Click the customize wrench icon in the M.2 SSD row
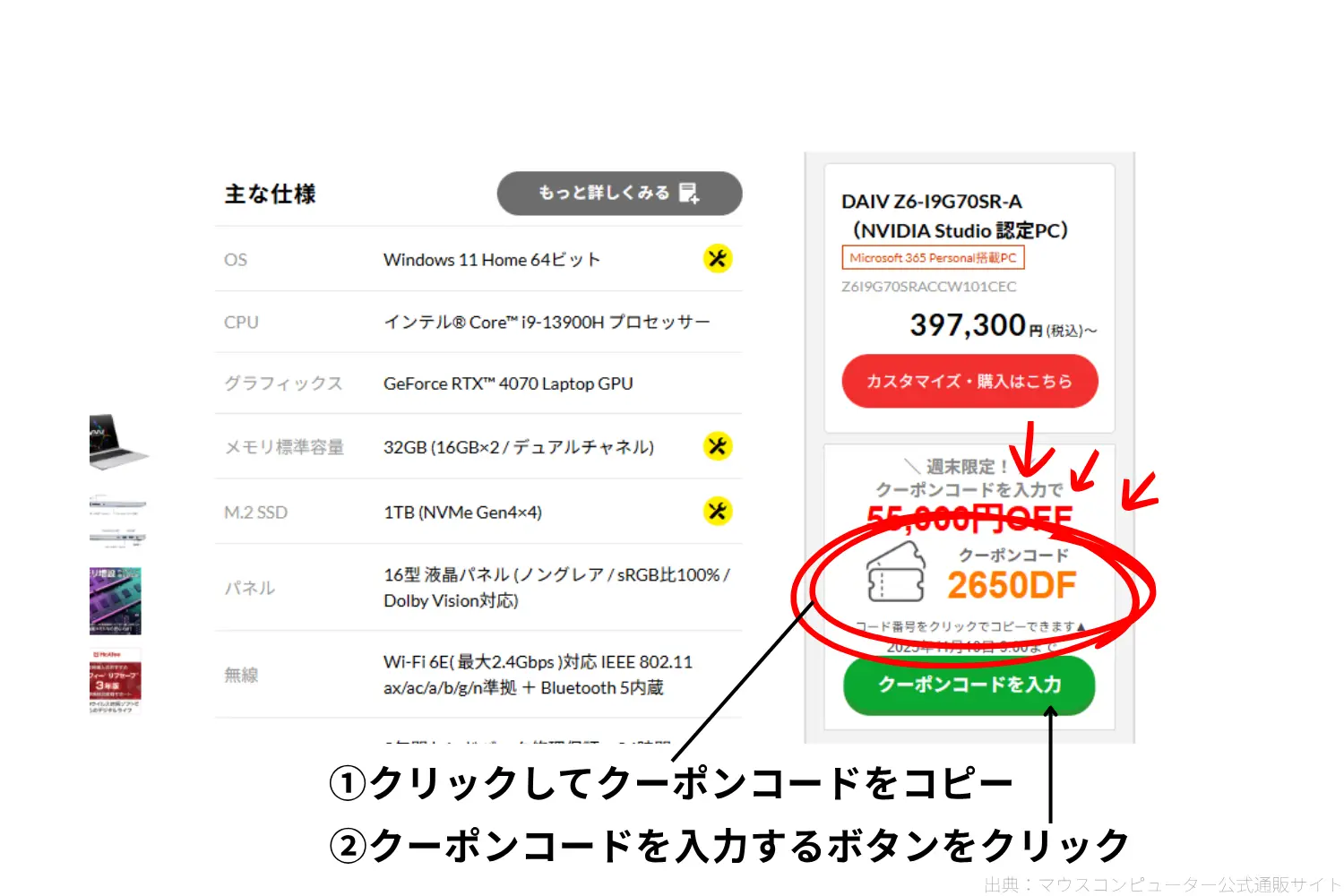 coord(717,511)
